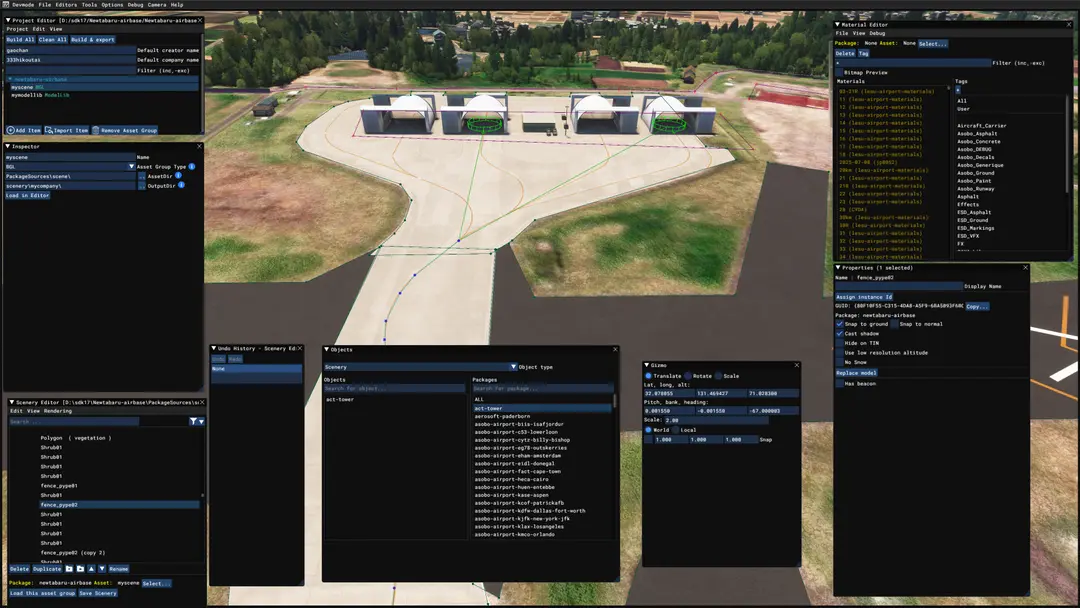Click the Save Scenery button
The width and height of the screenshot is (1080, 608).
click(x=97, y=593)
